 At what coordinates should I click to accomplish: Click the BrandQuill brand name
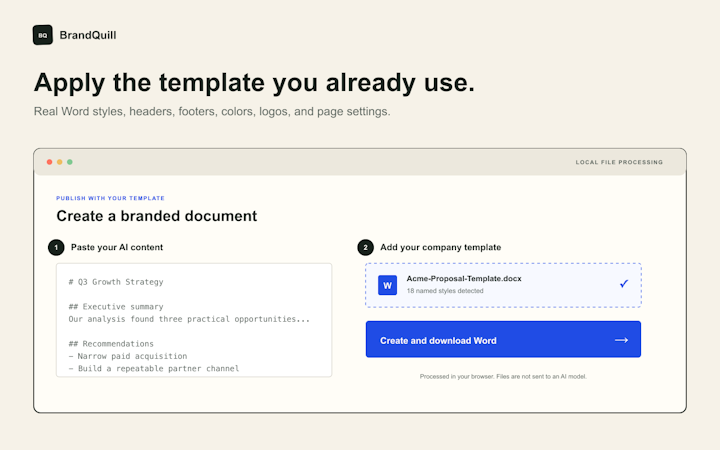88,35
